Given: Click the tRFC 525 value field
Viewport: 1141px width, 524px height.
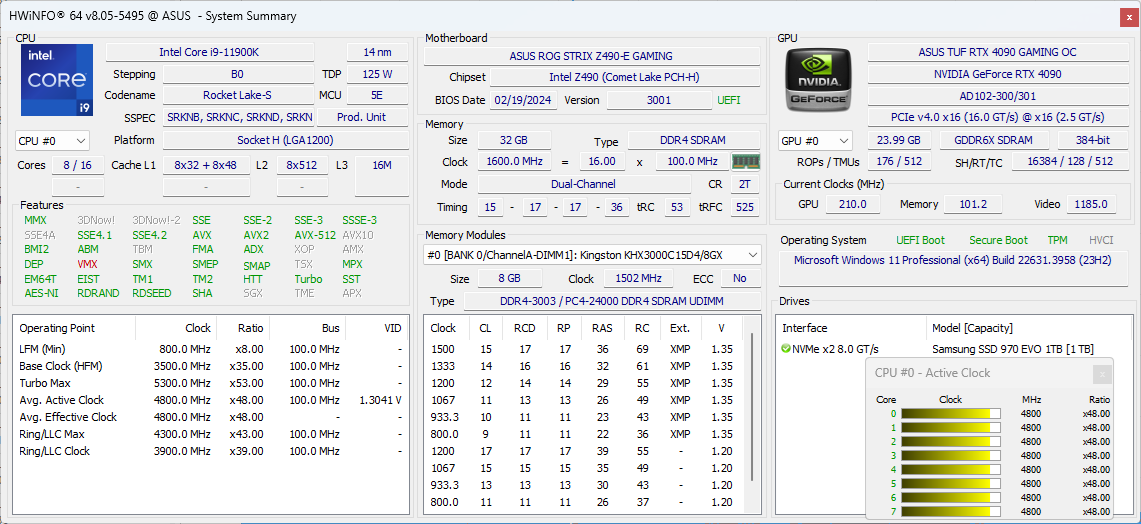Looking at the screenshot, I should point(743,207).
